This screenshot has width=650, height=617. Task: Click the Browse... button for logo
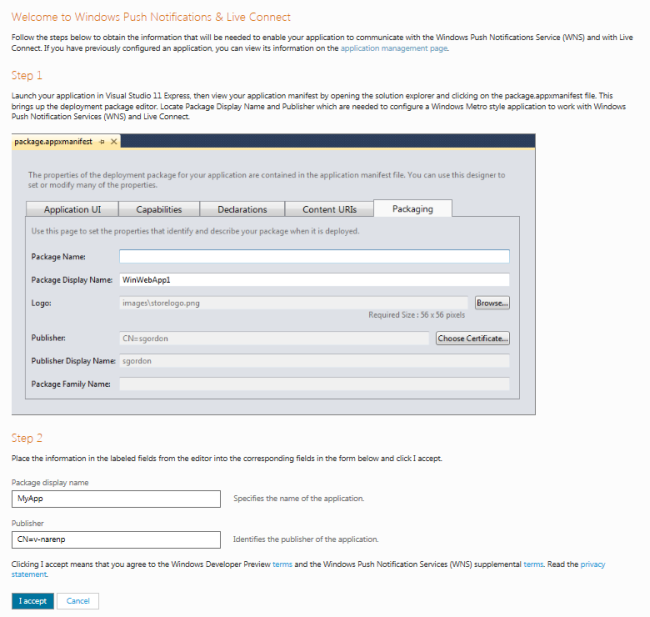click(492, 303)
